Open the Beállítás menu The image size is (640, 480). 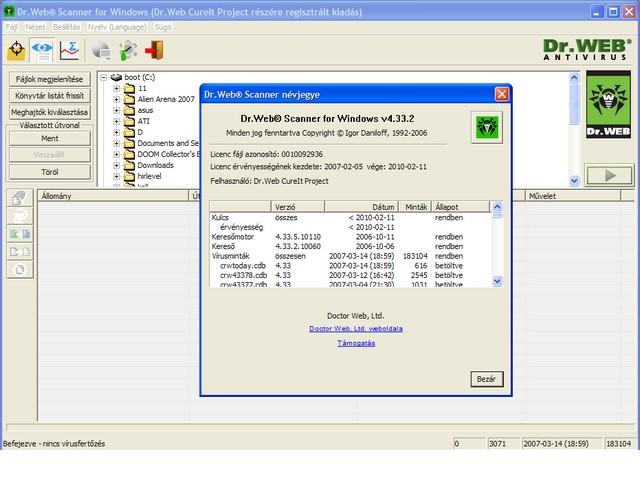(x=66, y=27)
